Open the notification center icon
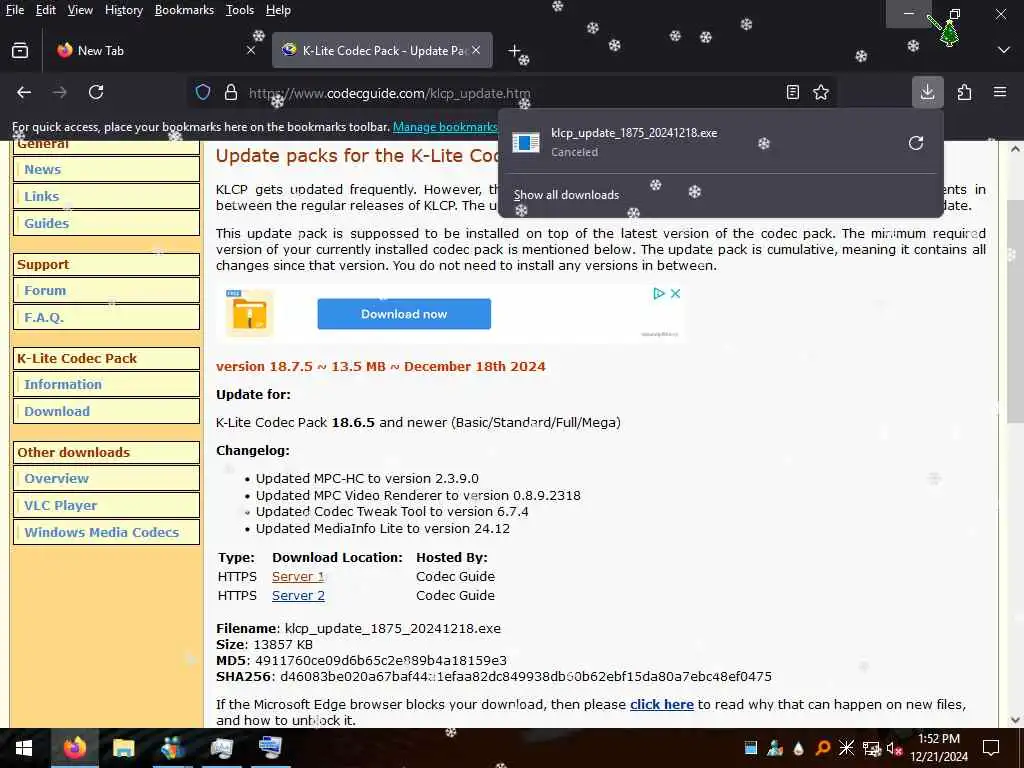Screen dimensions: 1024x768 coord(991,748)
